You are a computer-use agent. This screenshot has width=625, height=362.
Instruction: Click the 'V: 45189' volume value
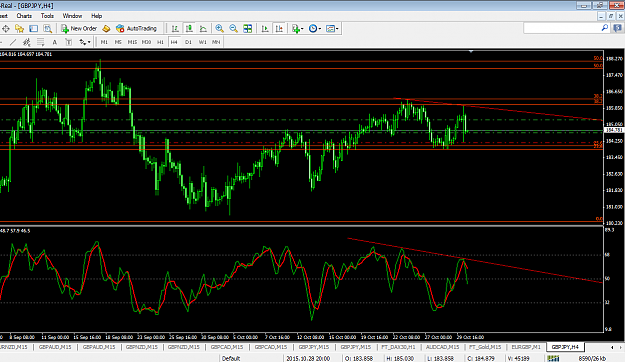coord(519,358)
